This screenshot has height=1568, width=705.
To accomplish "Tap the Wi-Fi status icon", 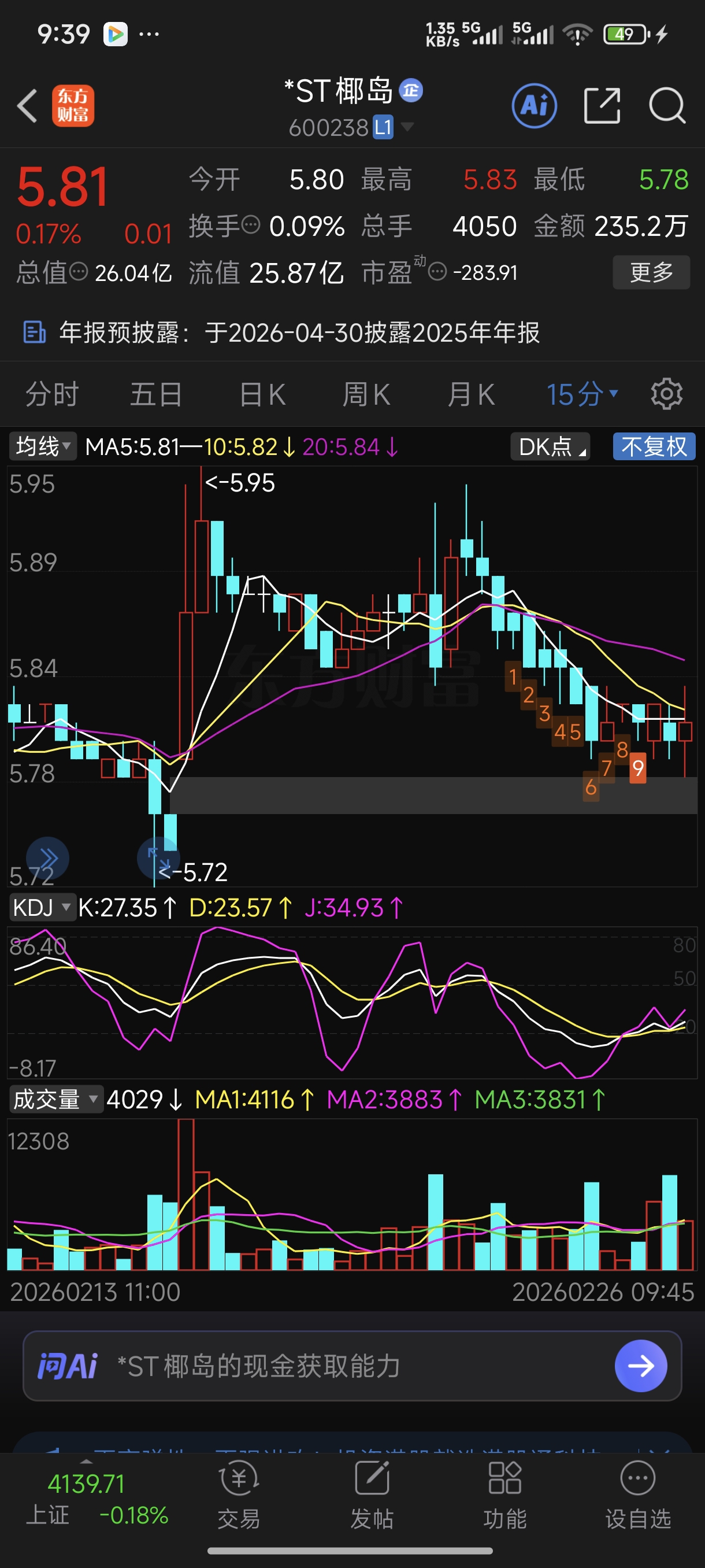I will (x=577, y=34).
